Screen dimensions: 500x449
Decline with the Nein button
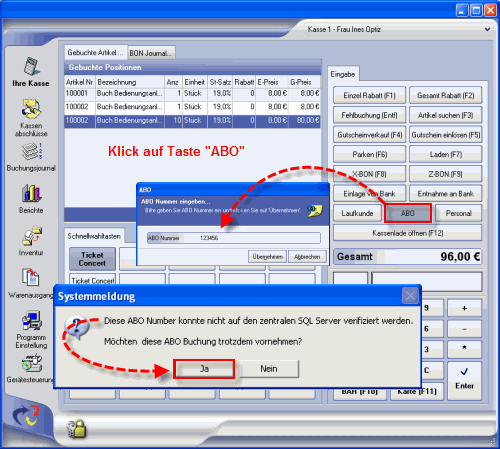[269, 369]
